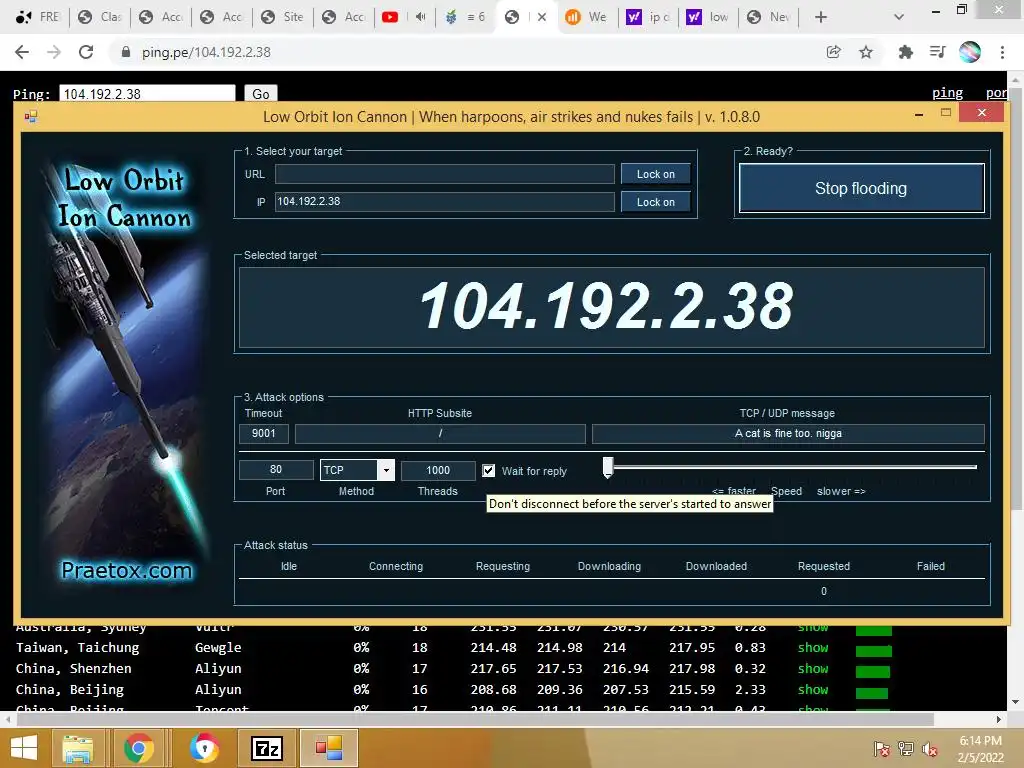
Task: Click the ping link at page top right
Action: (x=947, y=93)
